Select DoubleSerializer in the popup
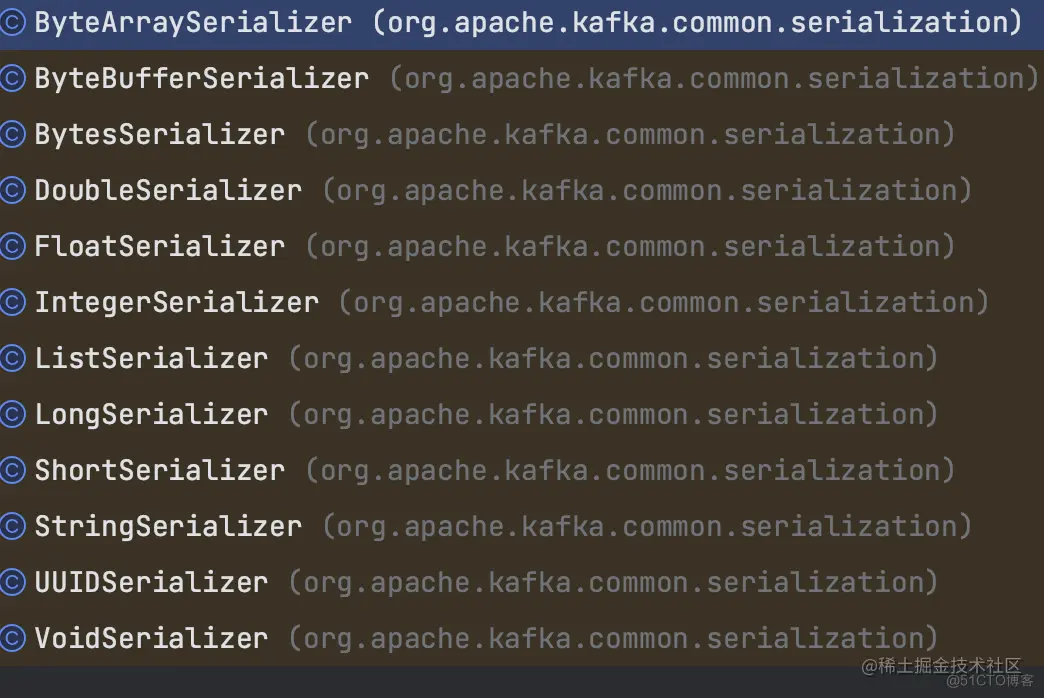The image size is (1044, 698). point(522,190)
